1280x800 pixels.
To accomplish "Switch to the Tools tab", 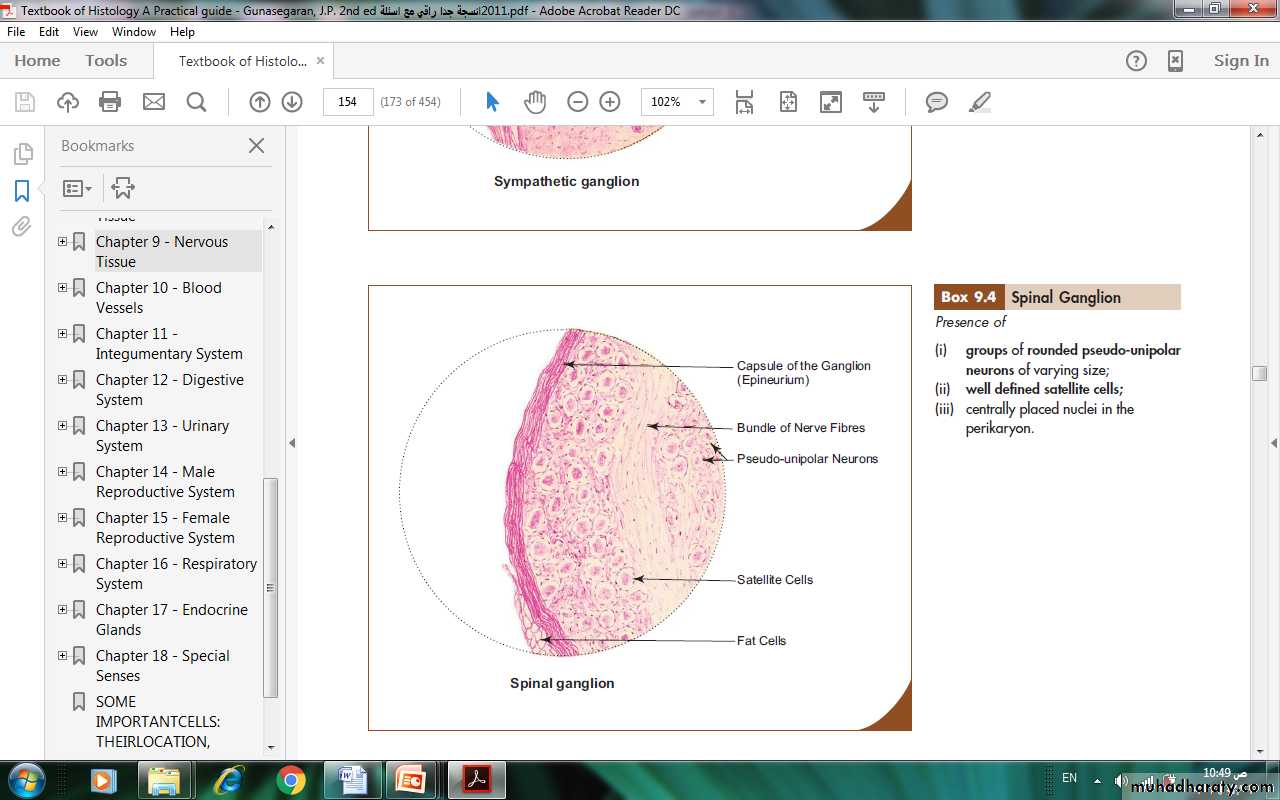I will tap(106, 61).
